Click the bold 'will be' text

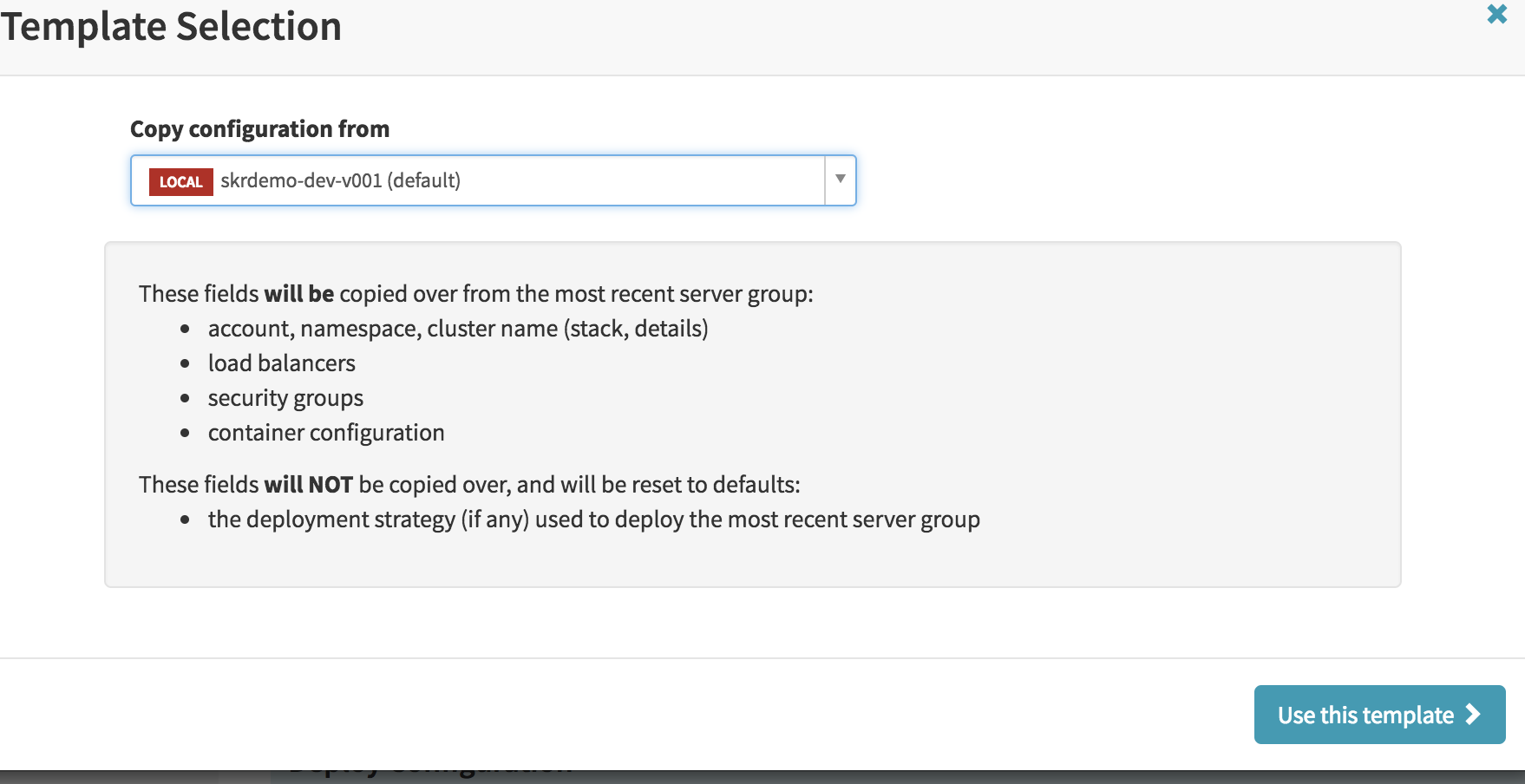298,294
